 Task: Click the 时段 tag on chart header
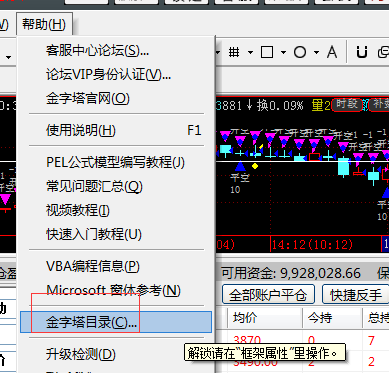(x=347, y=105)
